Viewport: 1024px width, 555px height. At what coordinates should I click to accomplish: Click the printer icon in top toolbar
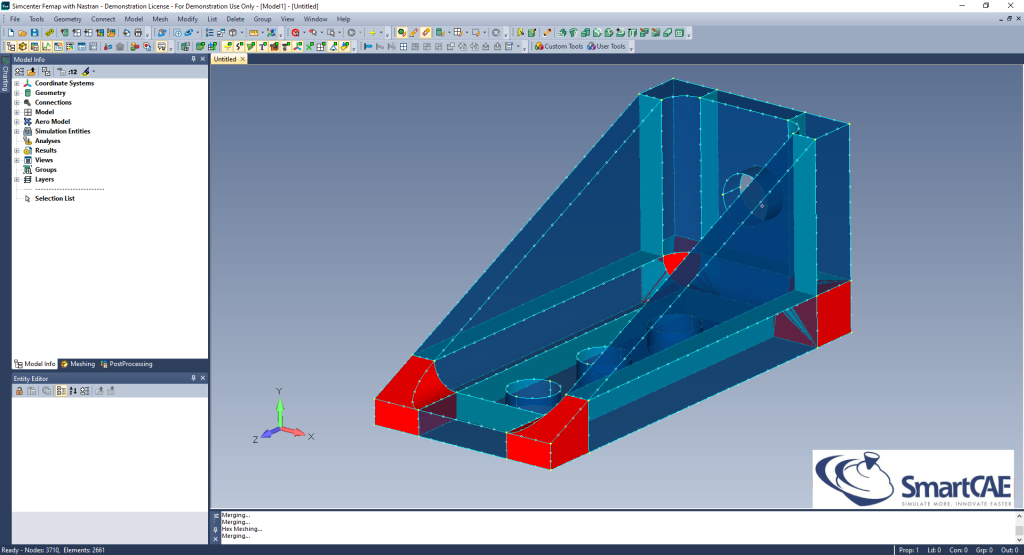point(138,33)
